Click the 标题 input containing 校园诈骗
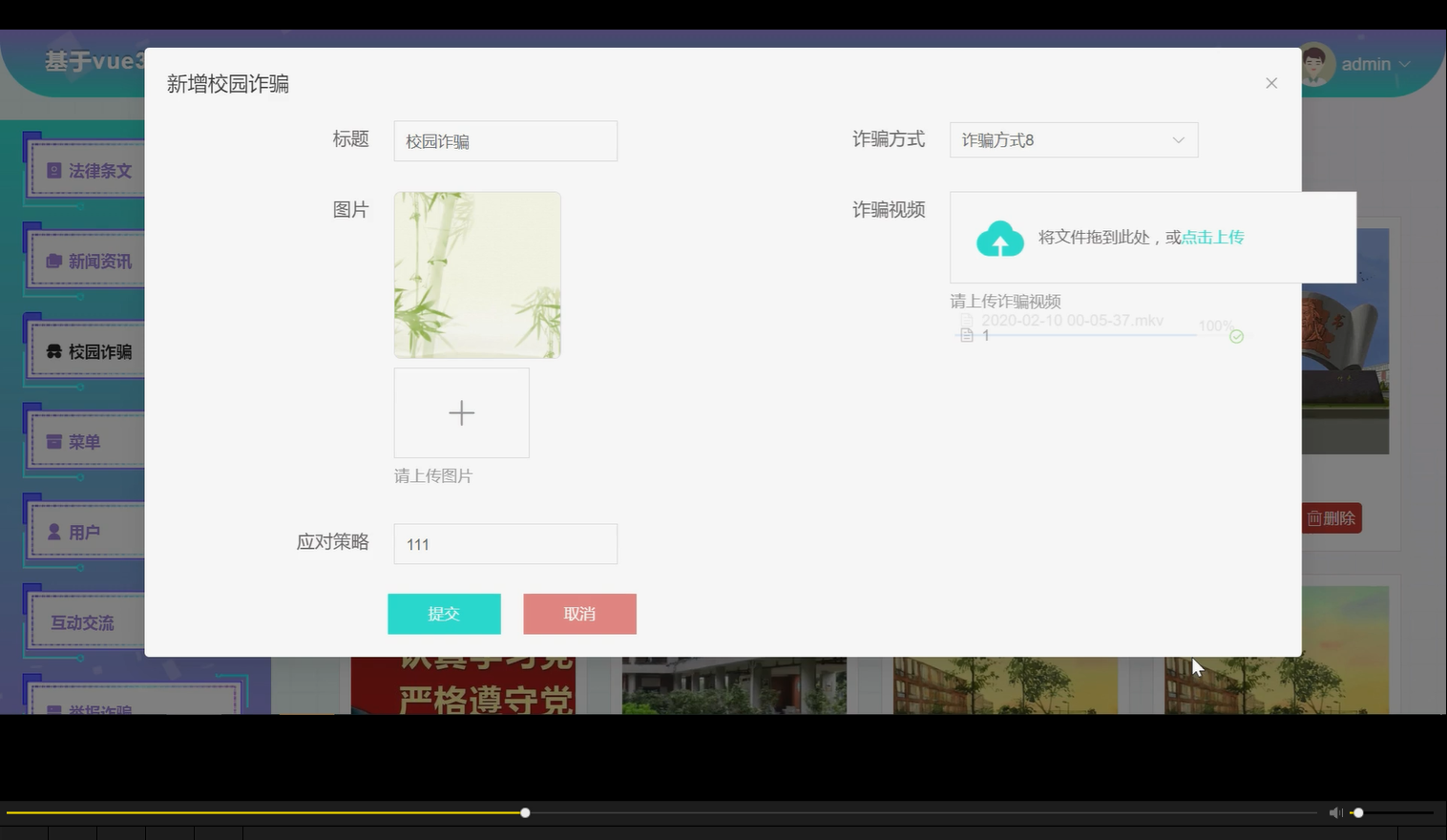Screen dimensions: 1447x840 coord(505,140)
